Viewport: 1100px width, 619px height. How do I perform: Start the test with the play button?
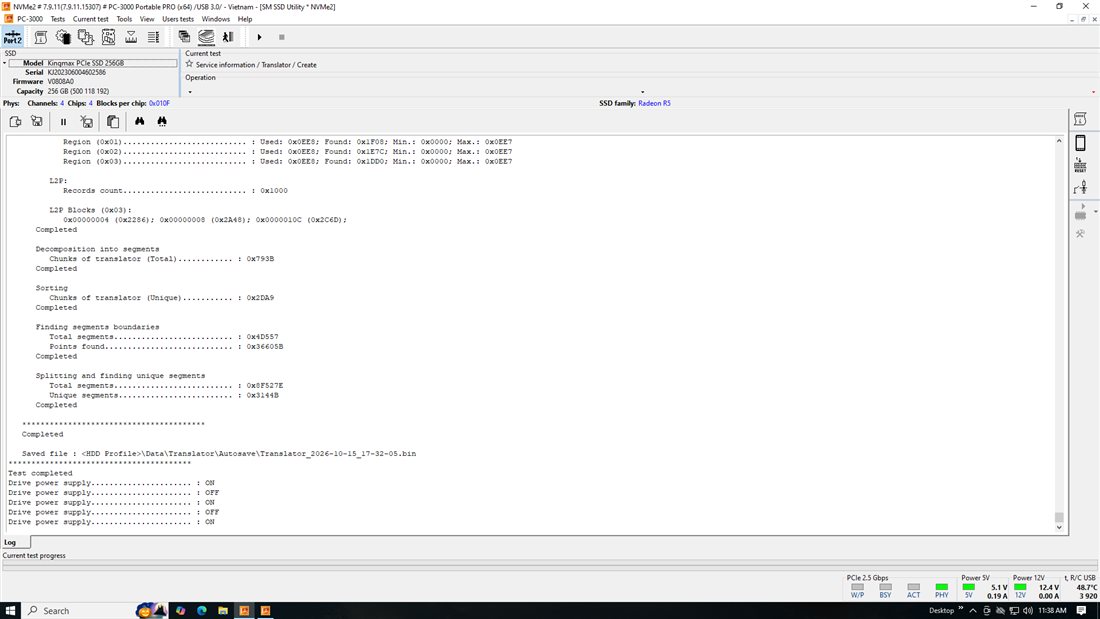tap(259, 37)
